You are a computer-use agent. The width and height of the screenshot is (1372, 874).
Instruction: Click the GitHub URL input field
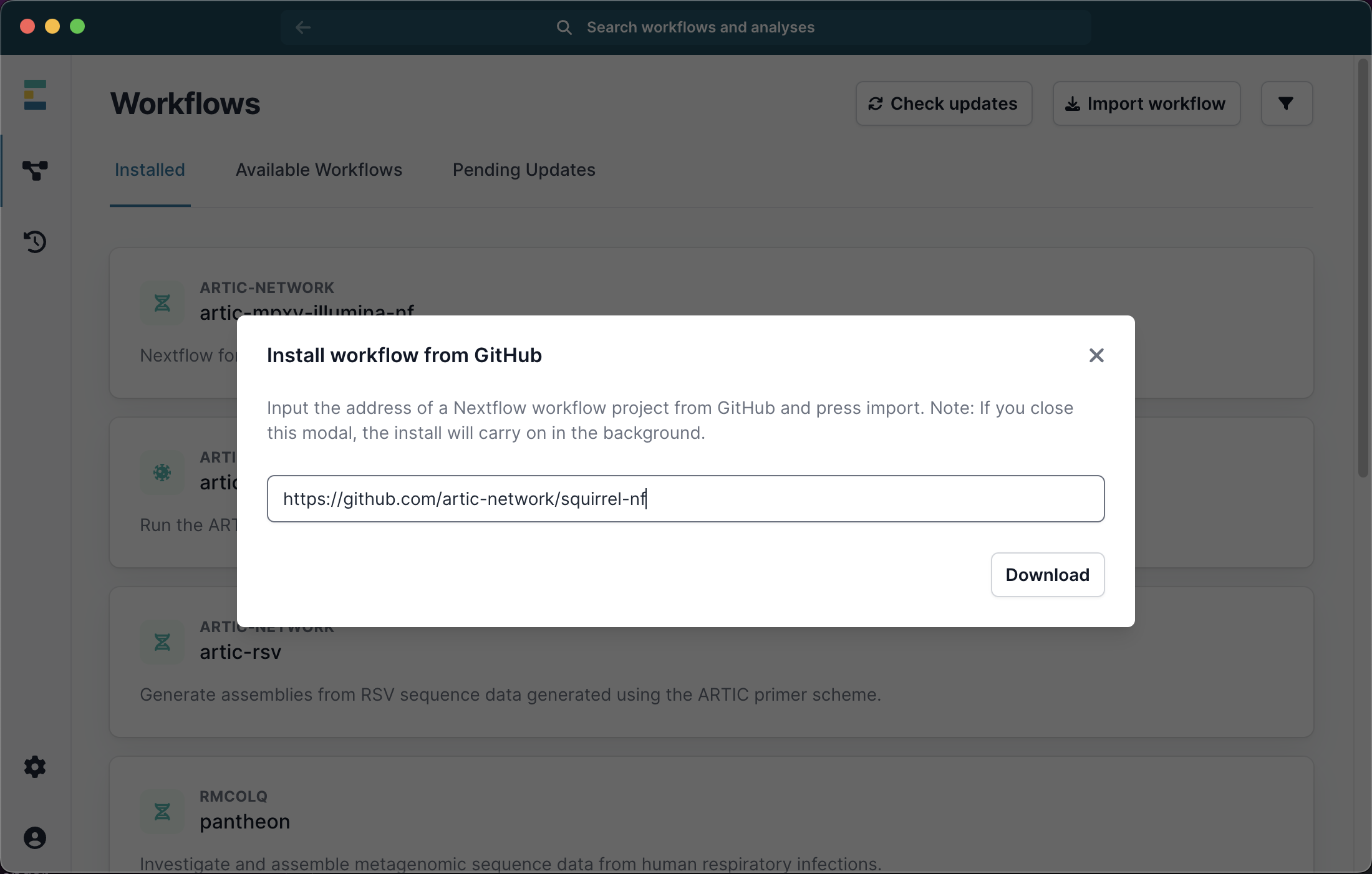[686, 499]
